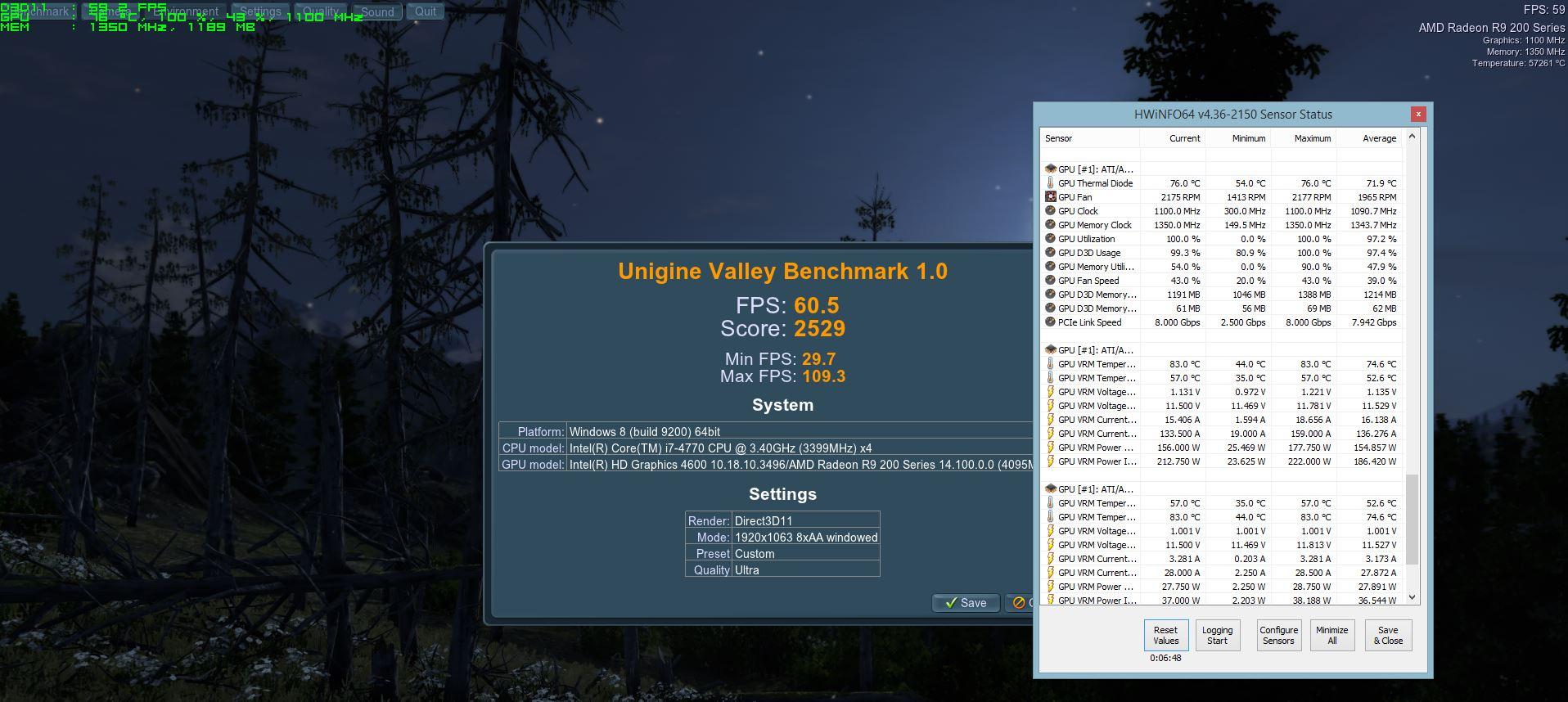The image size is (1568, 702).
Task: Open the Benchmark menu in Valley
Action: coord(40,11)
